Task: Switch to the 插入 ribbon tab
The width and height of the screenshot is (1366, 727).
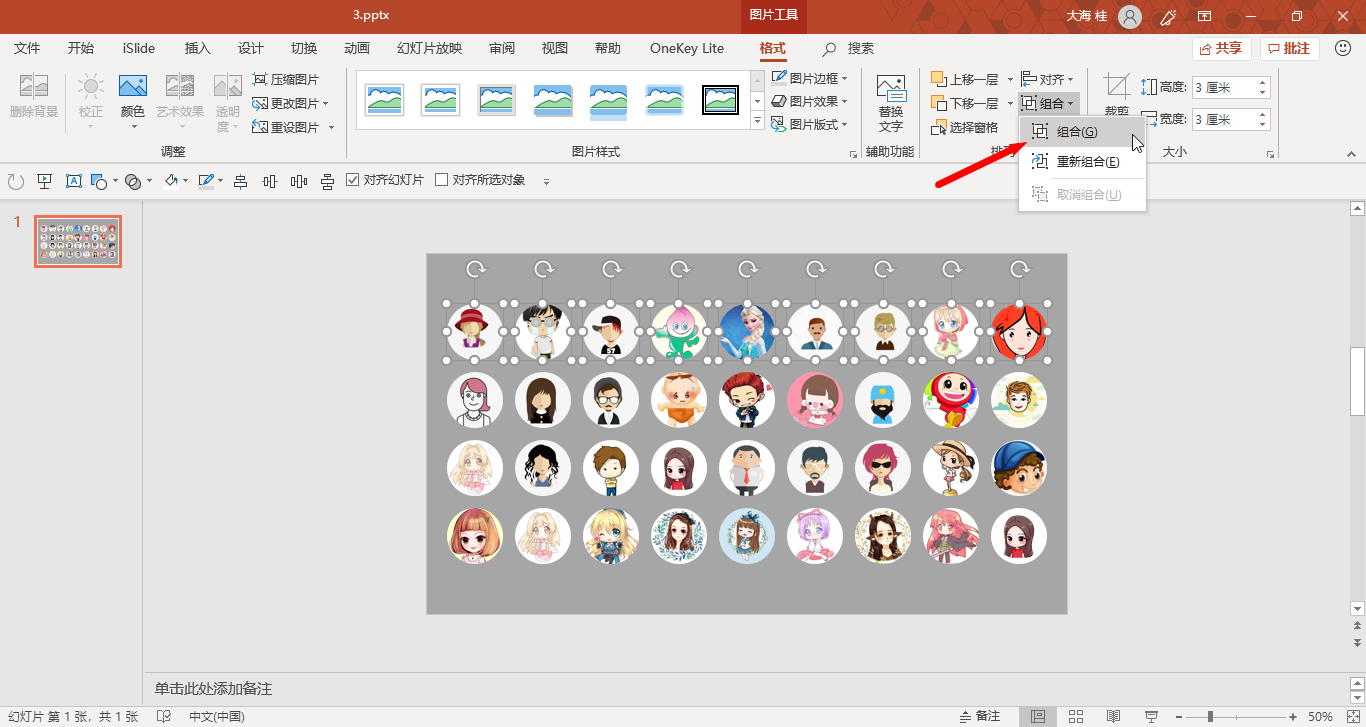Action: [198, 48]
